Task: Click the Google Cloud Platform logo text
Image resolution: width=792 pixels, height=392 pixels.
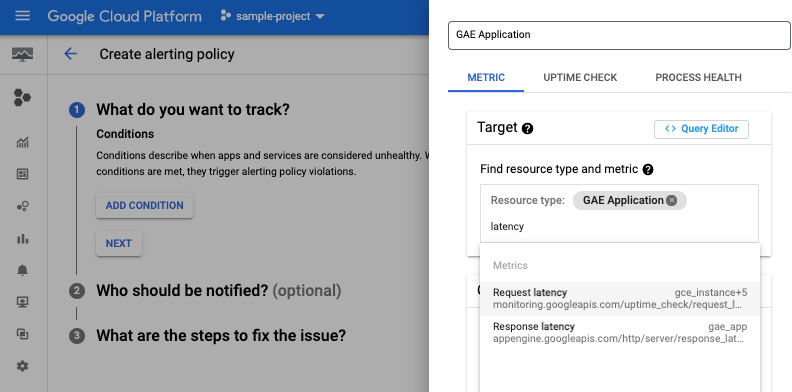Action: coord(125,16)
